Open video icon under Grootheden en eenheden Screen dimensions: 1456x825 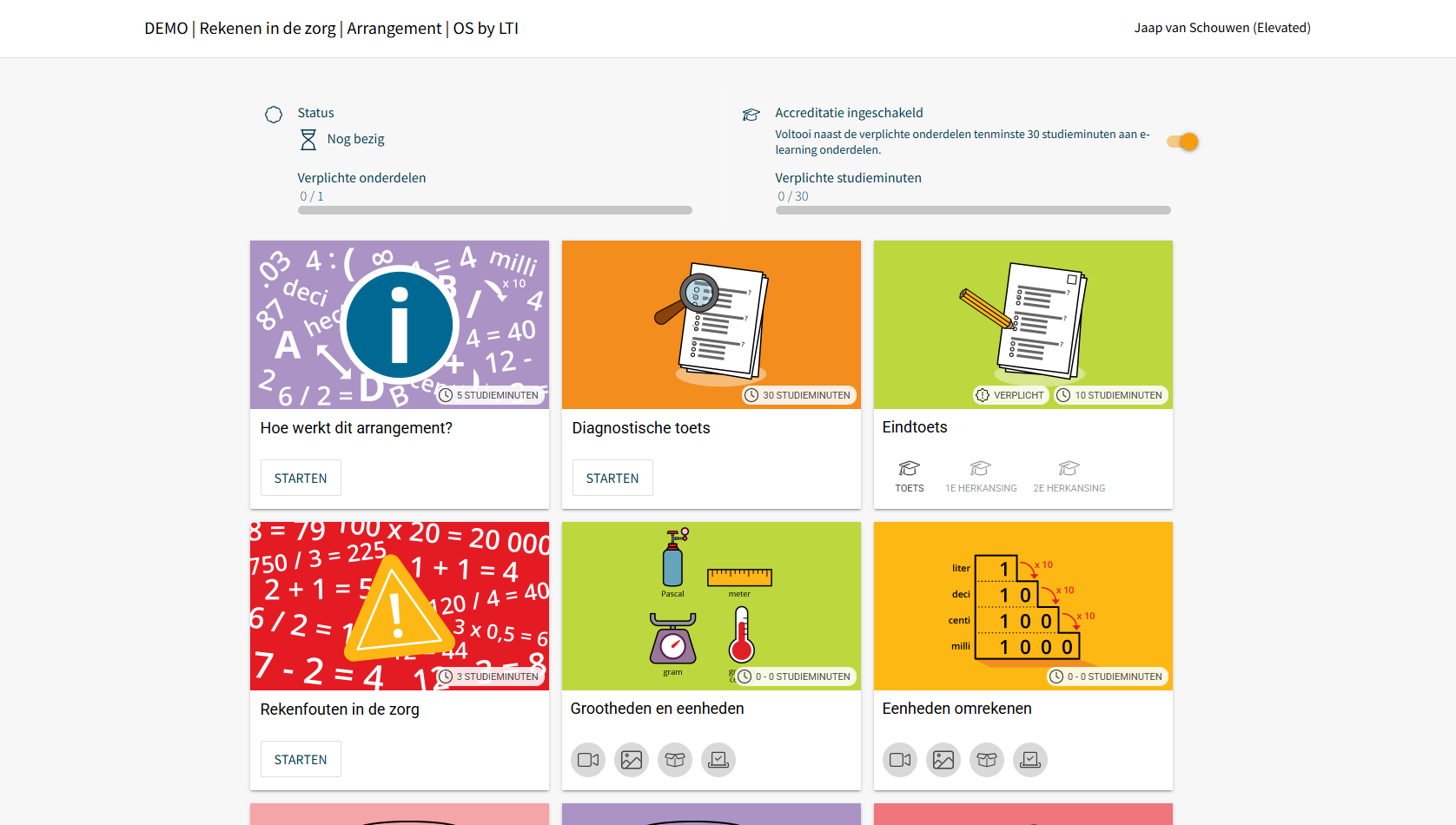click(x=588, y=760)
